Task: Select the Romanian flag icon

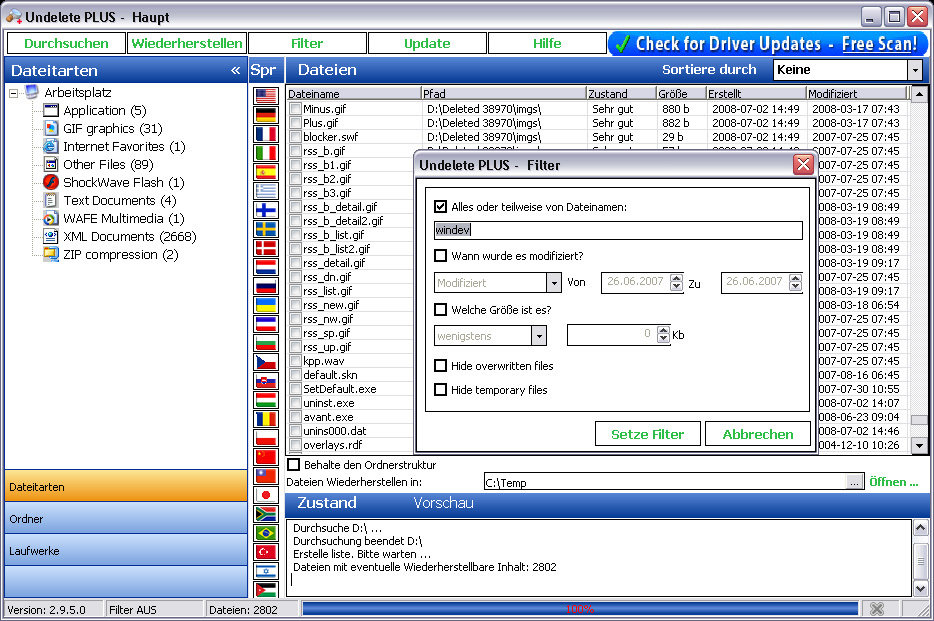Action: point(266,419)
